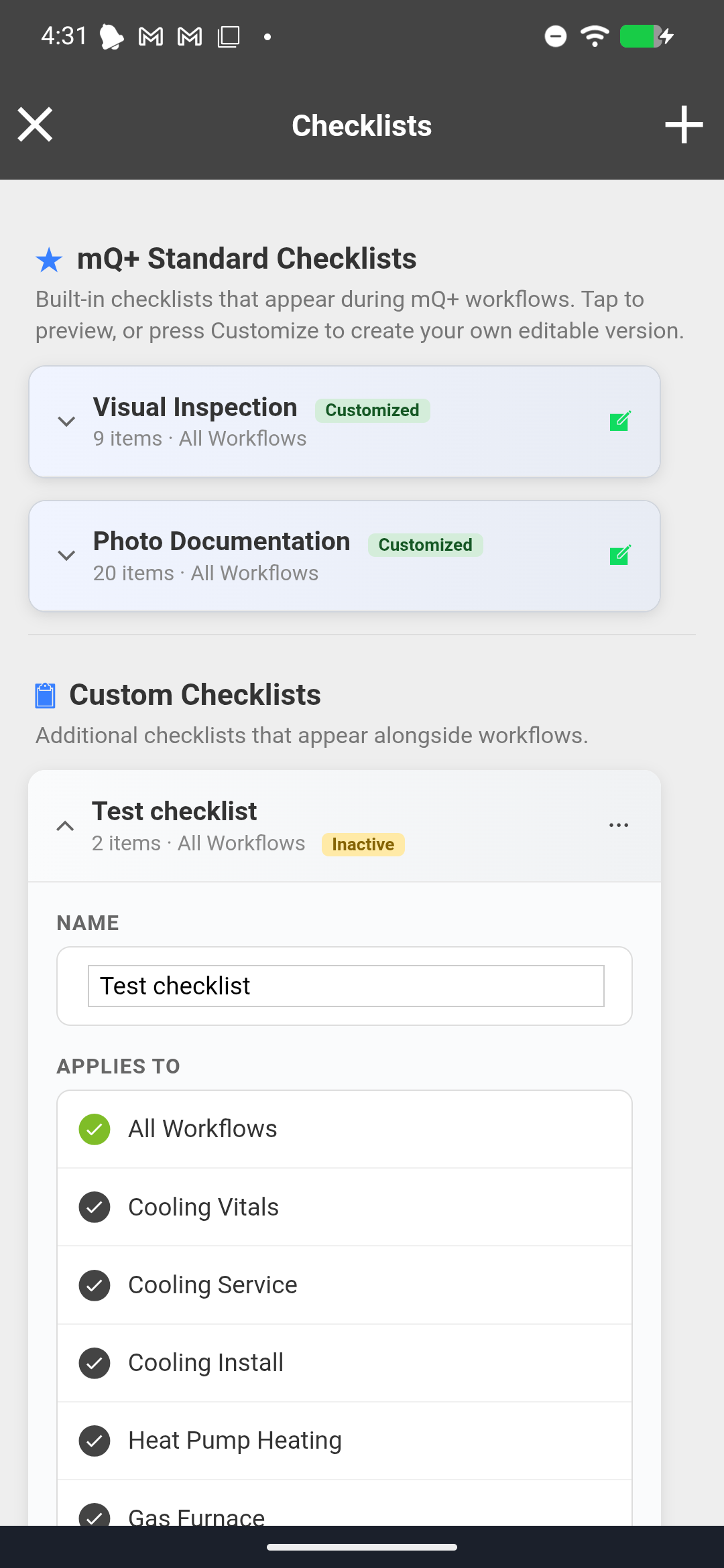Image resolution: width=724 pixels, height=1568 pixels.
Task: Click the checklist name input field
Action: coord(346,986)
